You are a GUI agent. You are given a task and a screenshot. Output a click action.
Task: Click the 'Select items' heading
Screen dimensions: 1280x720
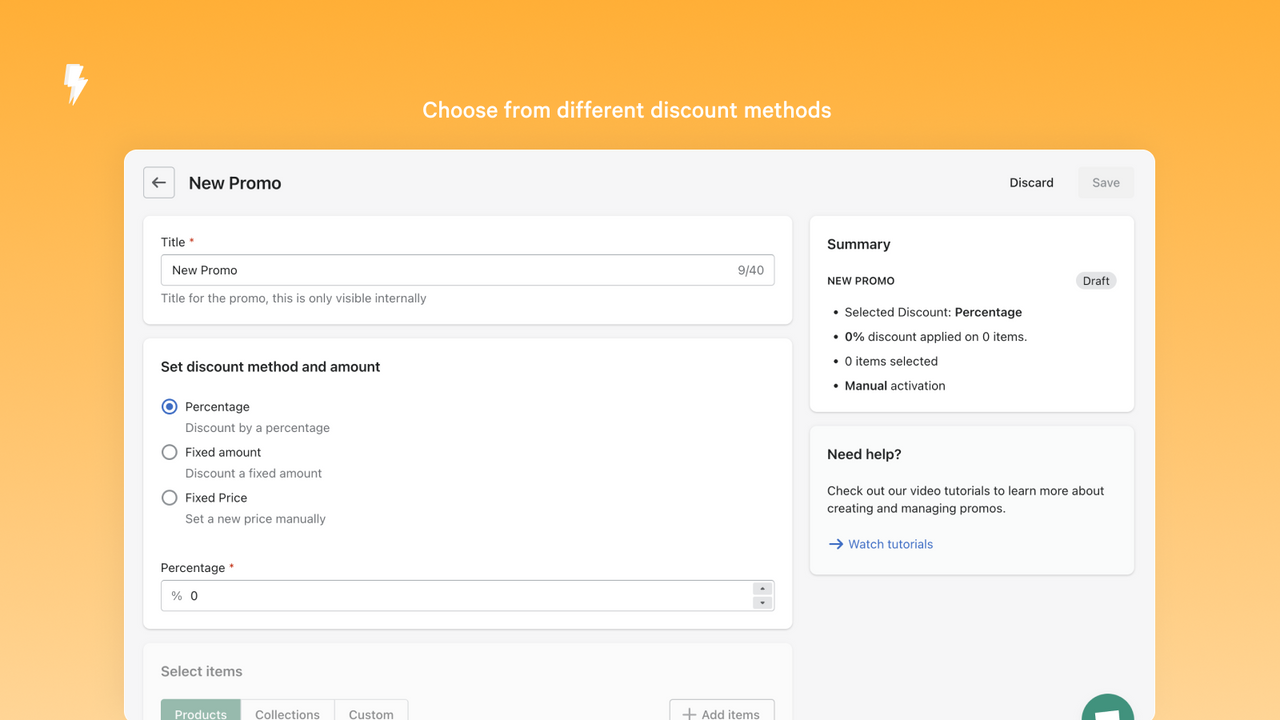pyautogui.click(x=201, y=671)
